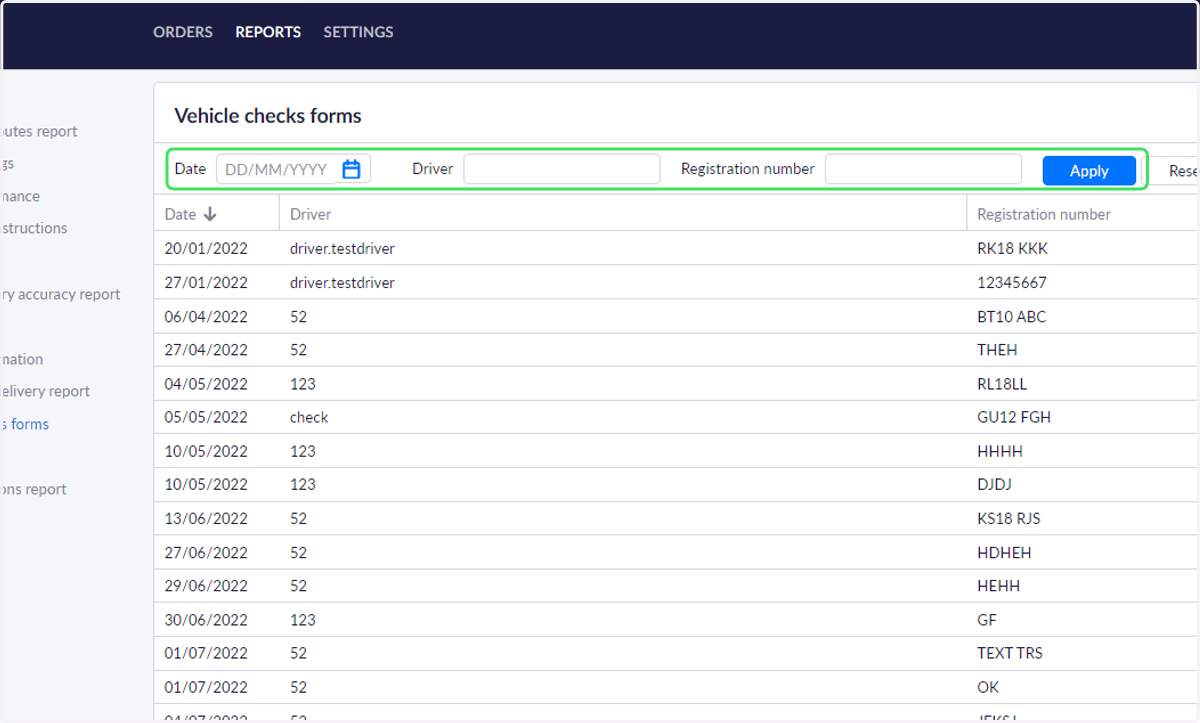Select the 13/06/2022 date cell

click(206, 518)
